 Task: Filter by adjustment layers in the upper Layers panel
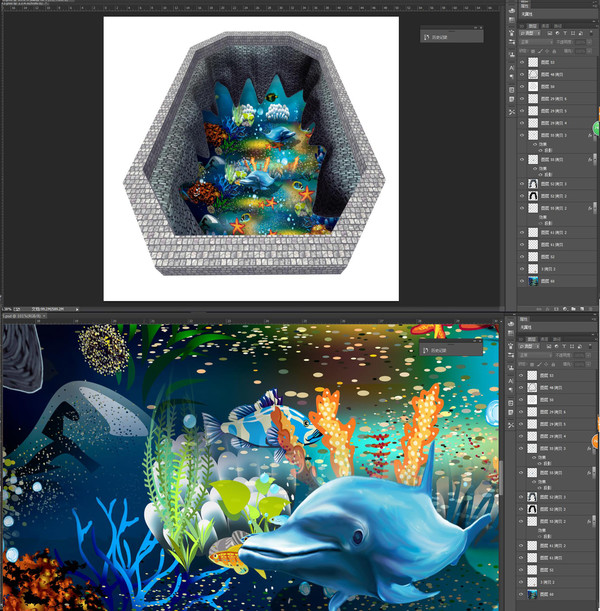[558, 33]
